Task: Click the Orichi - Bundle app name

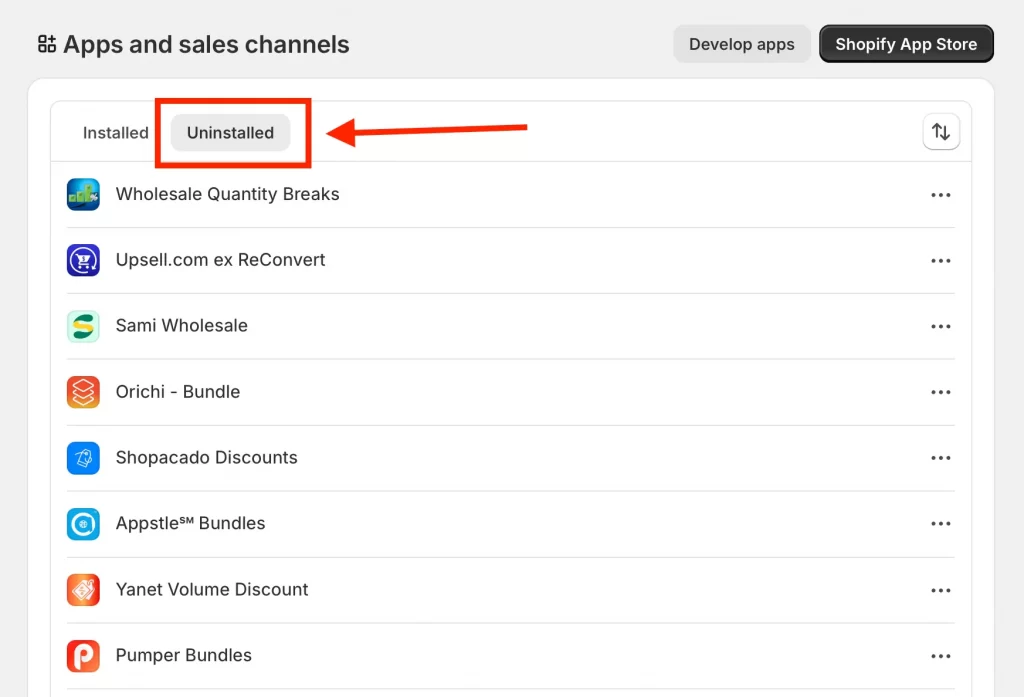Action: (177, 392)
